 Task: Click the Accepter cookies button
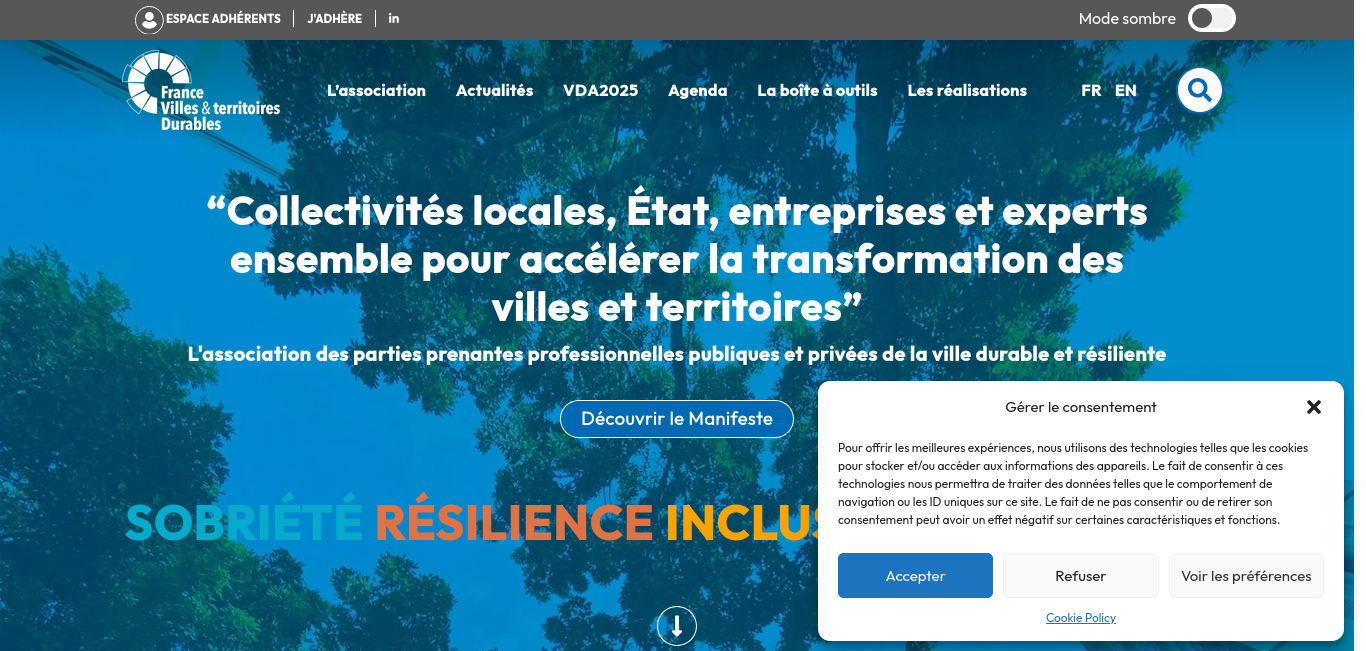[x=915, y=576]
